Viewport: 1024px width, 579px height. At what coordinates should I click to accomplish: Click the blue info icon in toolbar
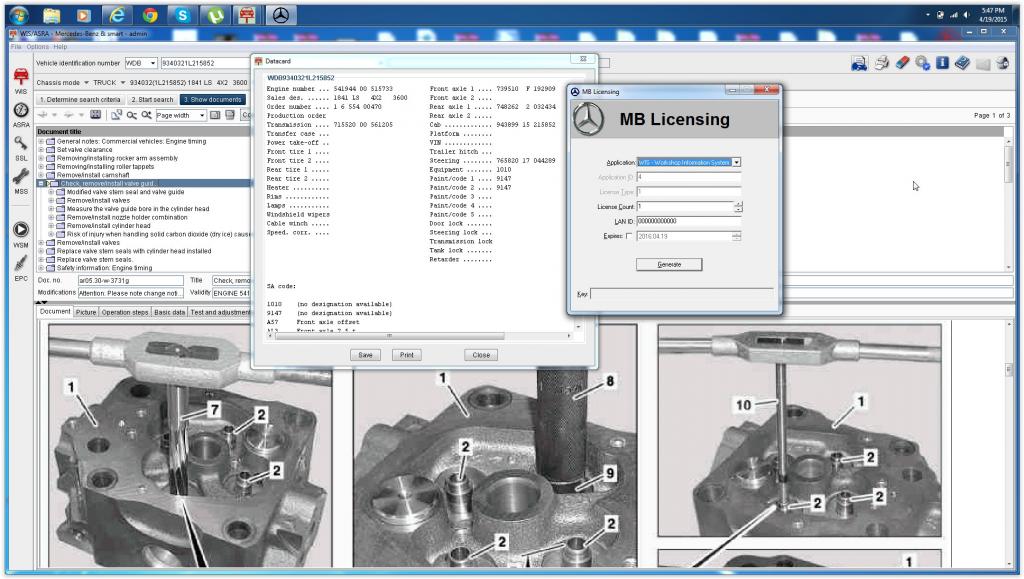pyautogui.click(x=941, y=65)
